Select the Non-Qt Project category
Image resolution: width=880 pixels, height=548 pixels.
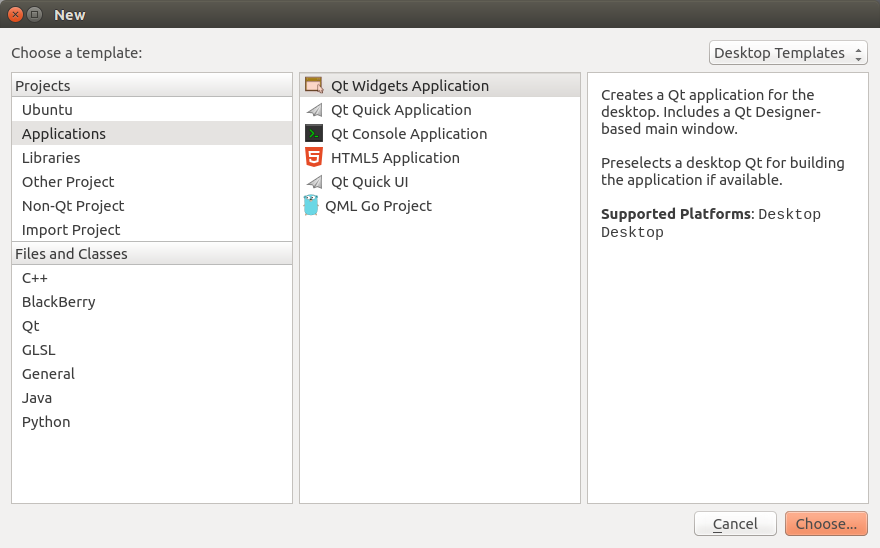[73, 206]
